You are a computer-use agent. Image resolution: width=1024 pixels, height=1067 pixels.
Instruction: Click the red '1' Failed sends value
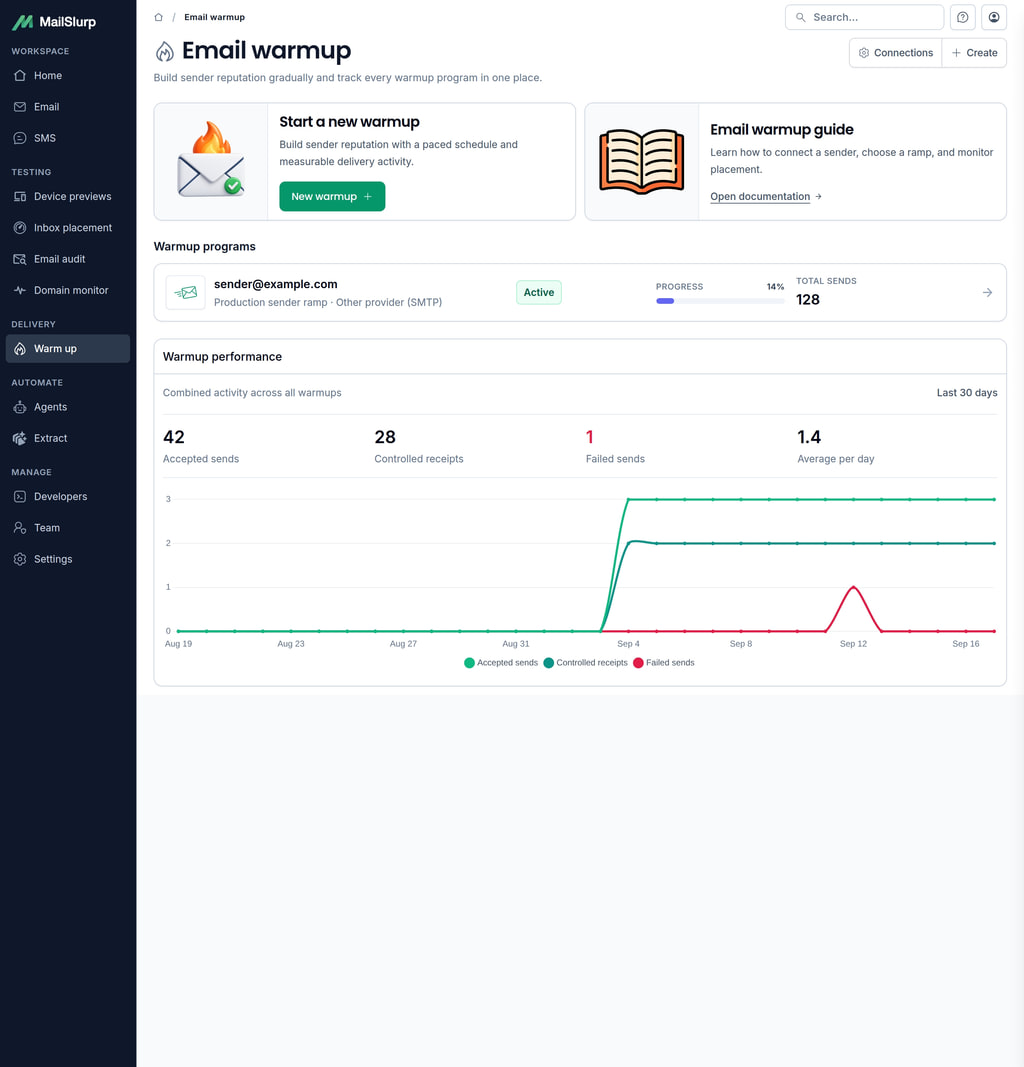589,437
